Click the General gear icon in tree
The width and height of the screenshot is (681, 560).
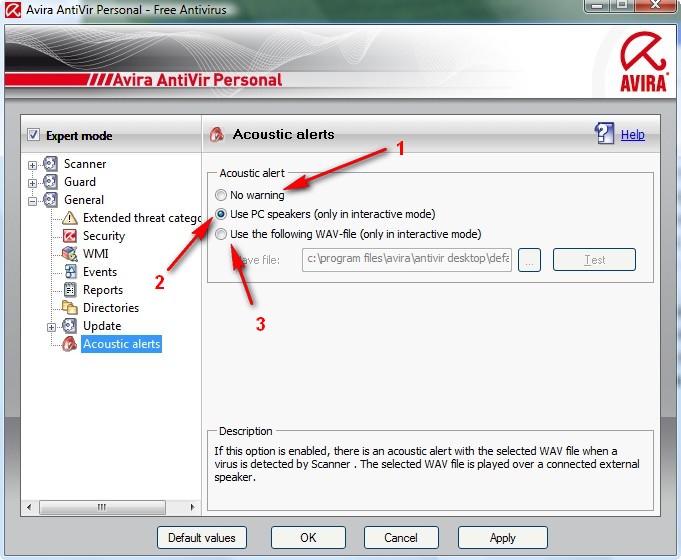coord(50,200)
